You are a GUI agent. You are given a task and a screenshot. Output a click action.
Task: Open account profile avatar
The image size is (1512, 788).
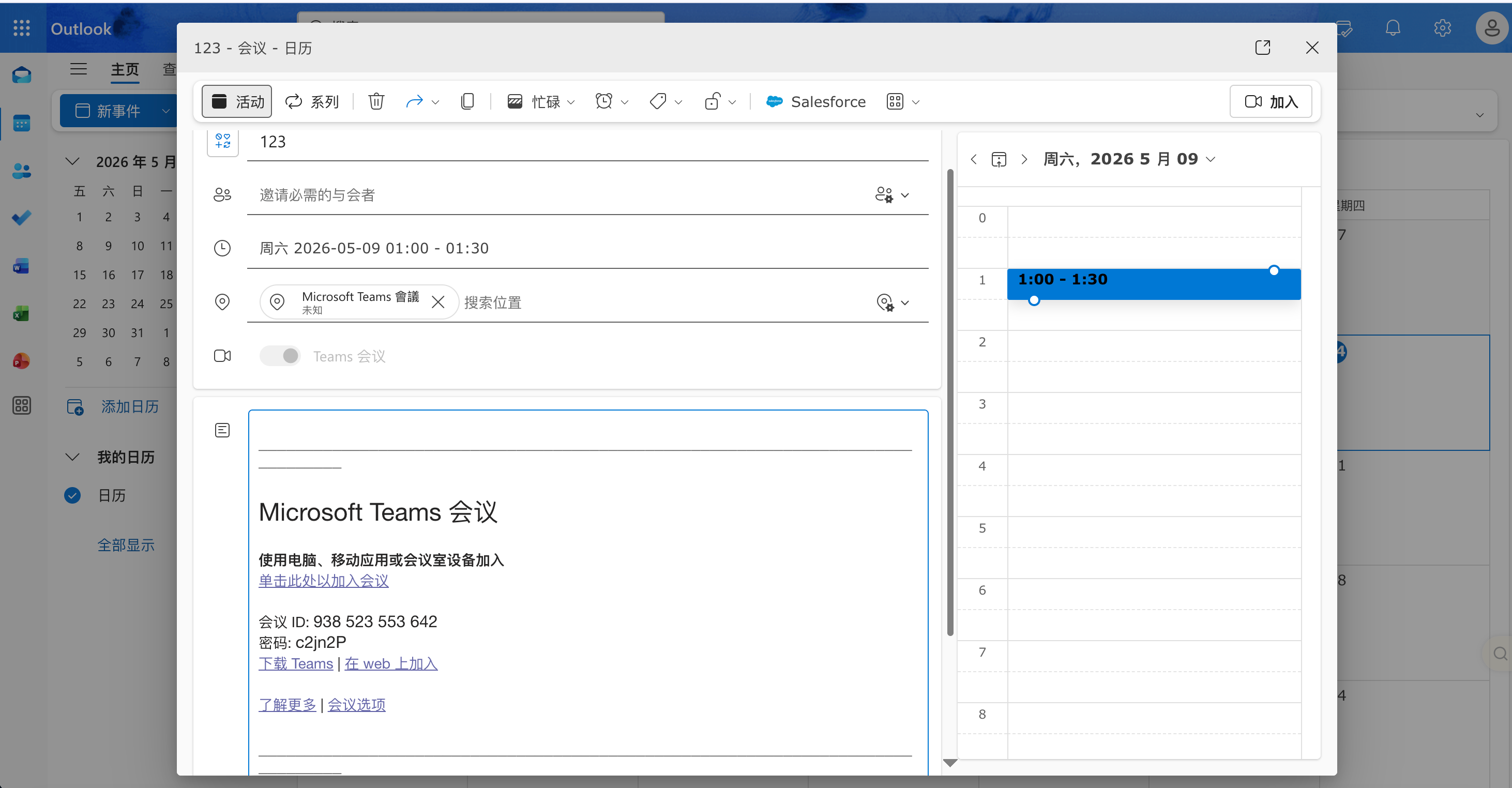click(1492, 28)
